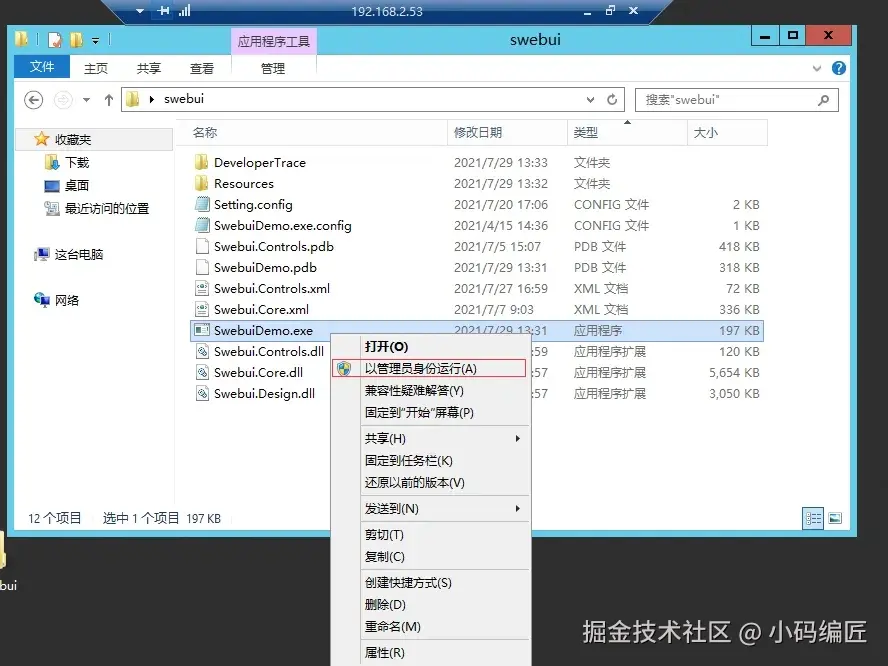Switch to the 查看 ribbon tab
This screenshot has width=888, height=666.
coord(202,68)
